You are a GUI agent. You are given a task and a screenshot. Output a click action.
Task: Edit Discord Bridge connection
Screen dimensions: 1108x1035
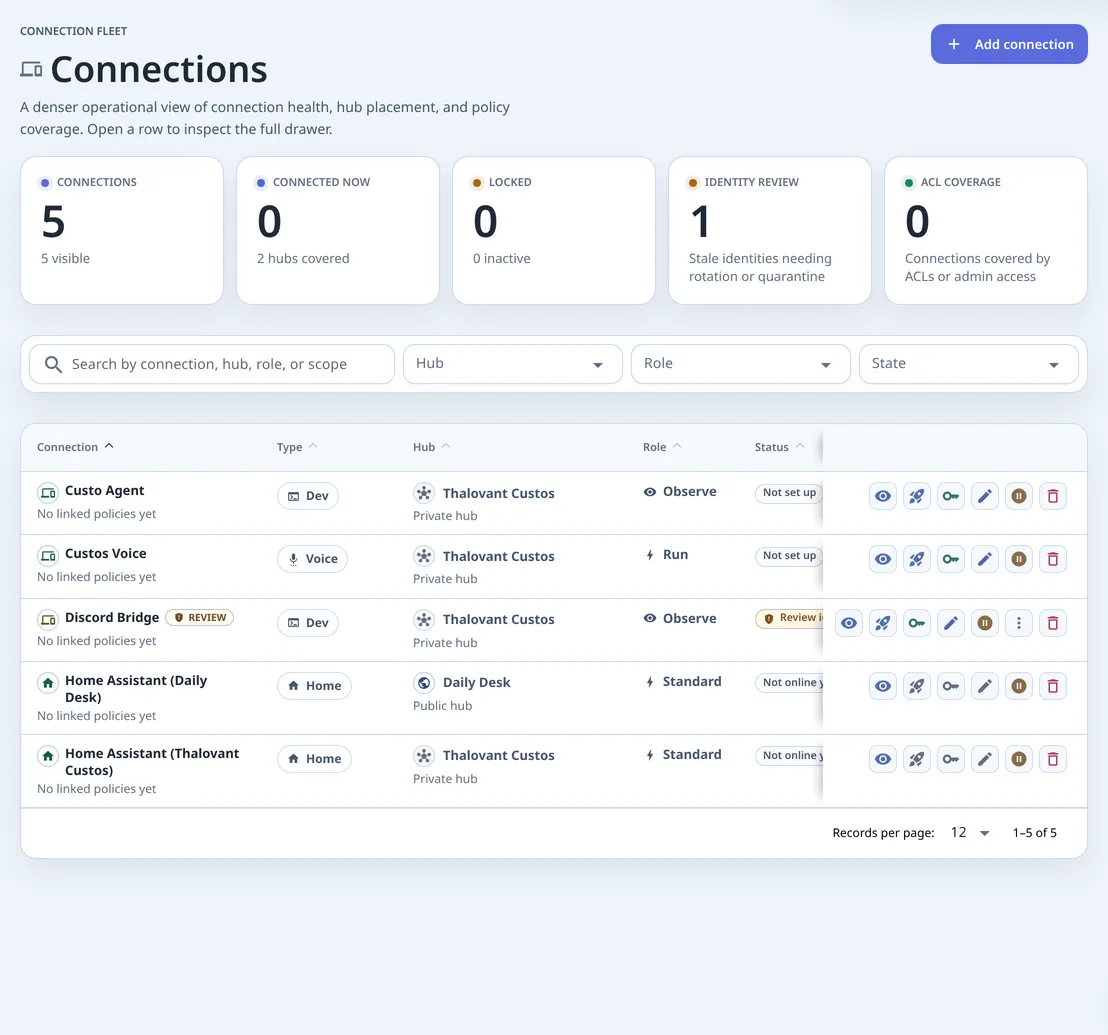(x=950, y=623)
